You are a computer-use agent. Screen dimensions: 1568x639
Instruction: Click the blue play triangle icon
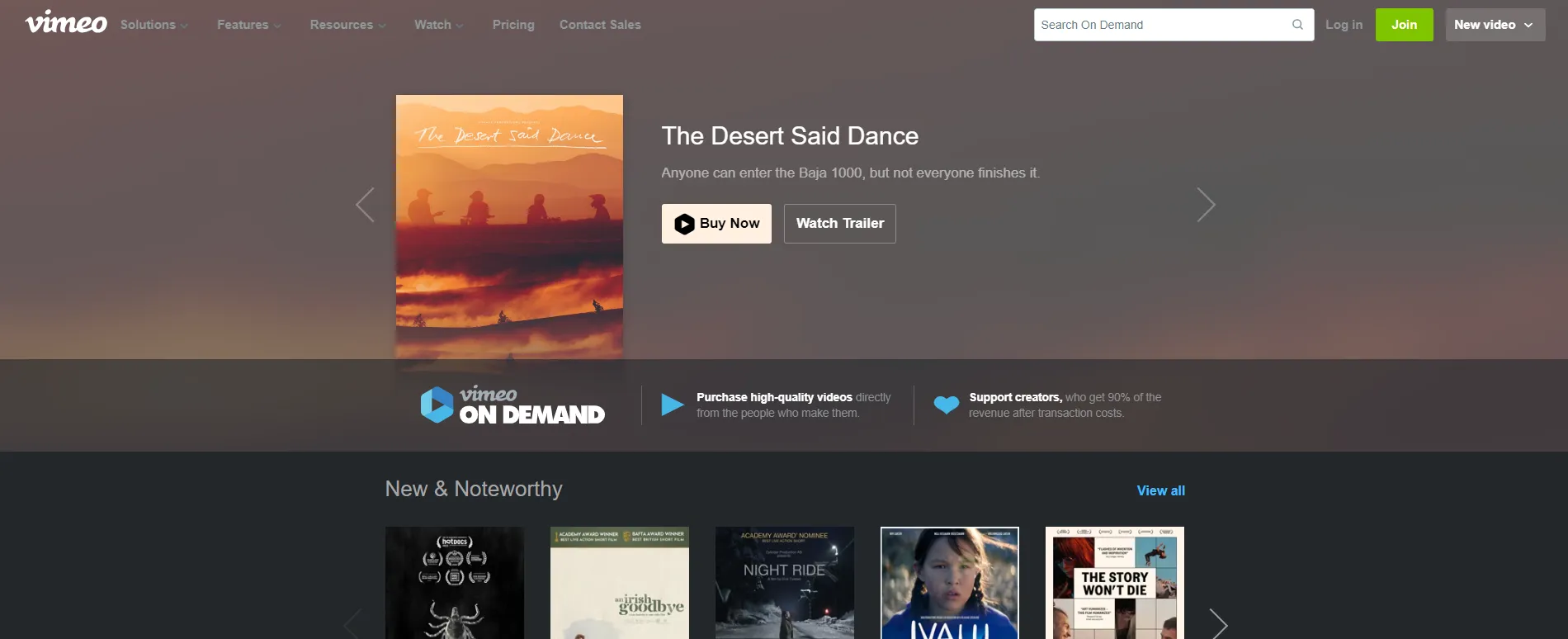(x=673, y=405)
